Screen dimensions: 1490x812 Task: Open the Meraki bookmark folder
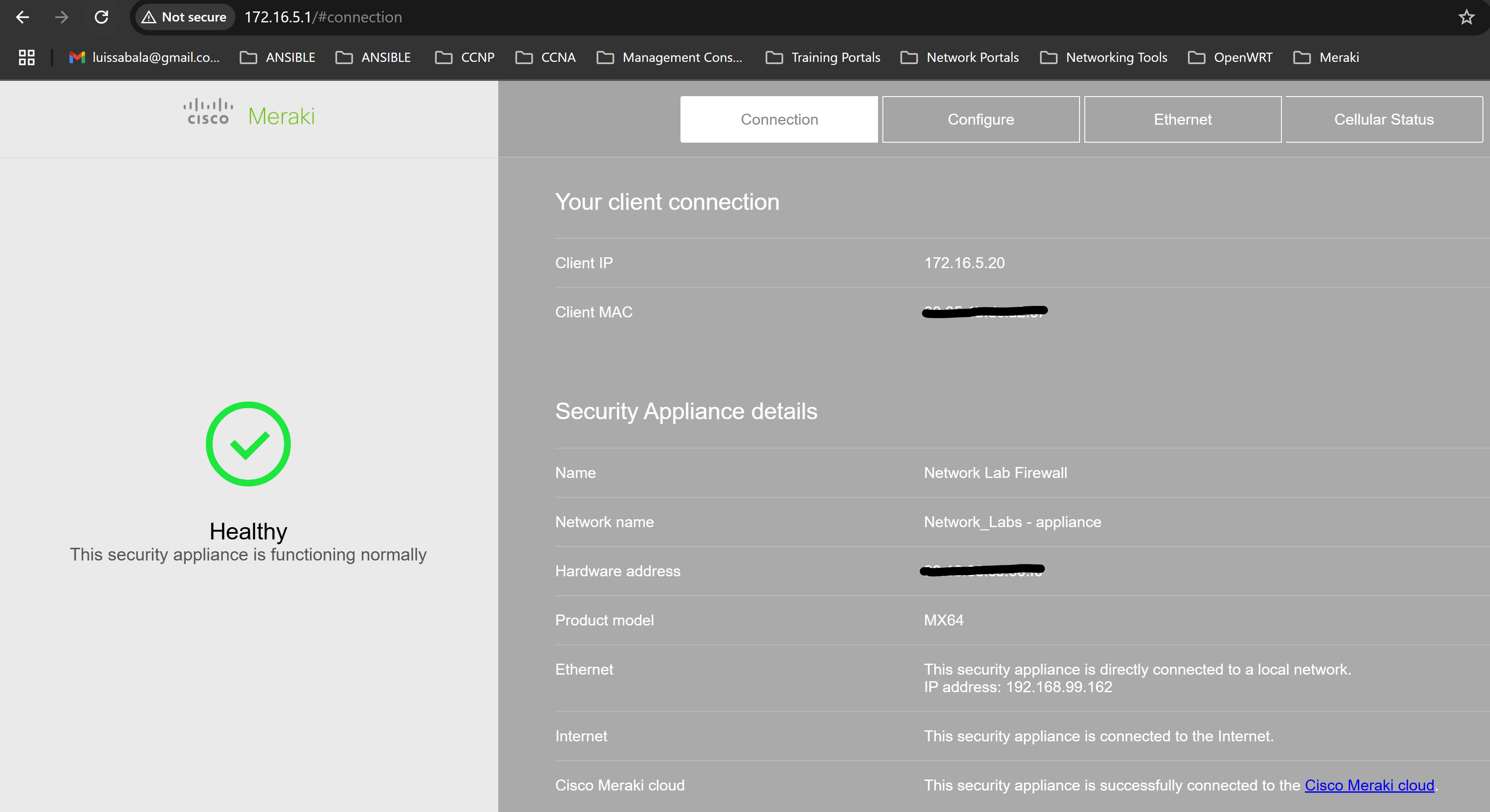1327,57
